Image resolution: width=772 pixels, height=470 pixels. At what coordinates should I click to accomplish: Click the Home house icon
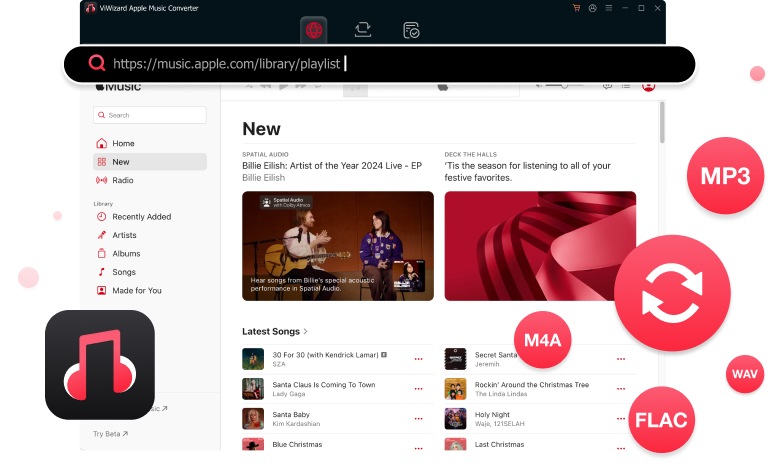101,143
